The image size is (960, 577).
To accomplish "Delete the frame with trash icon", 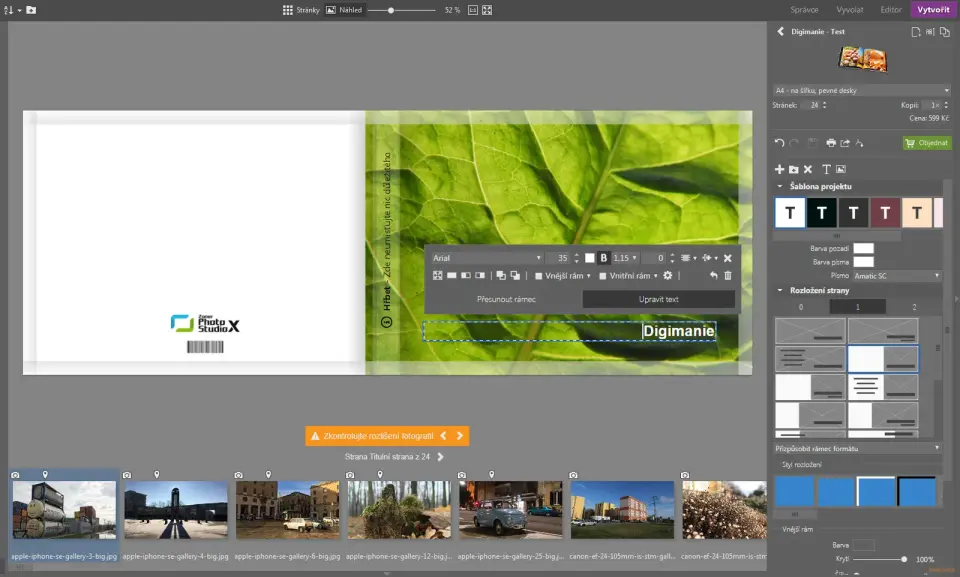I will [x=728, y=275].
